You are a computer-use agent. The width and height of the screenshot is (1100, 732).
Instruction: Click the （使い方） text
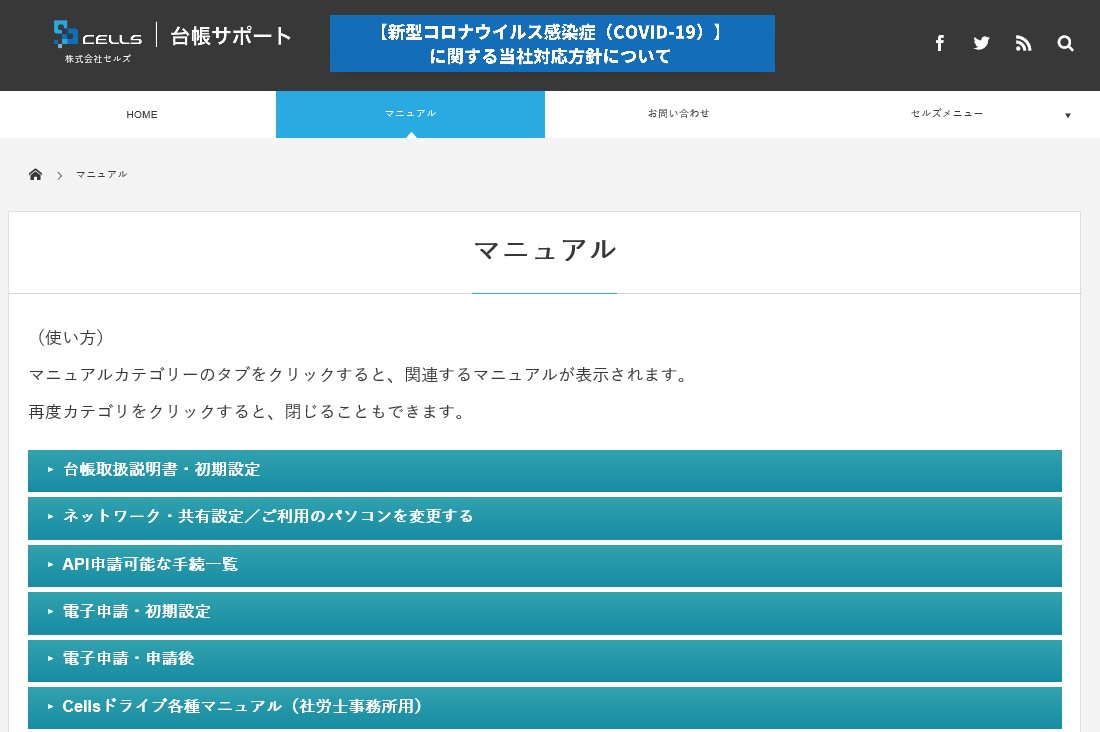tap(70, 338)
